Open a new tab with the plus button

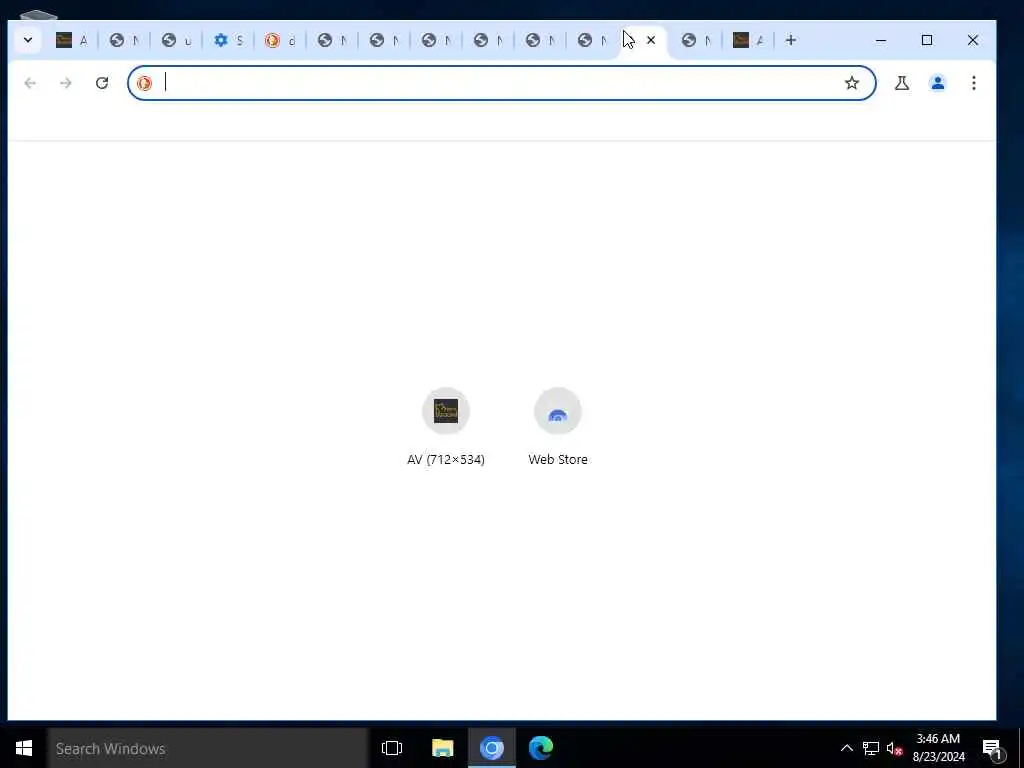click(x=791, y=40)
